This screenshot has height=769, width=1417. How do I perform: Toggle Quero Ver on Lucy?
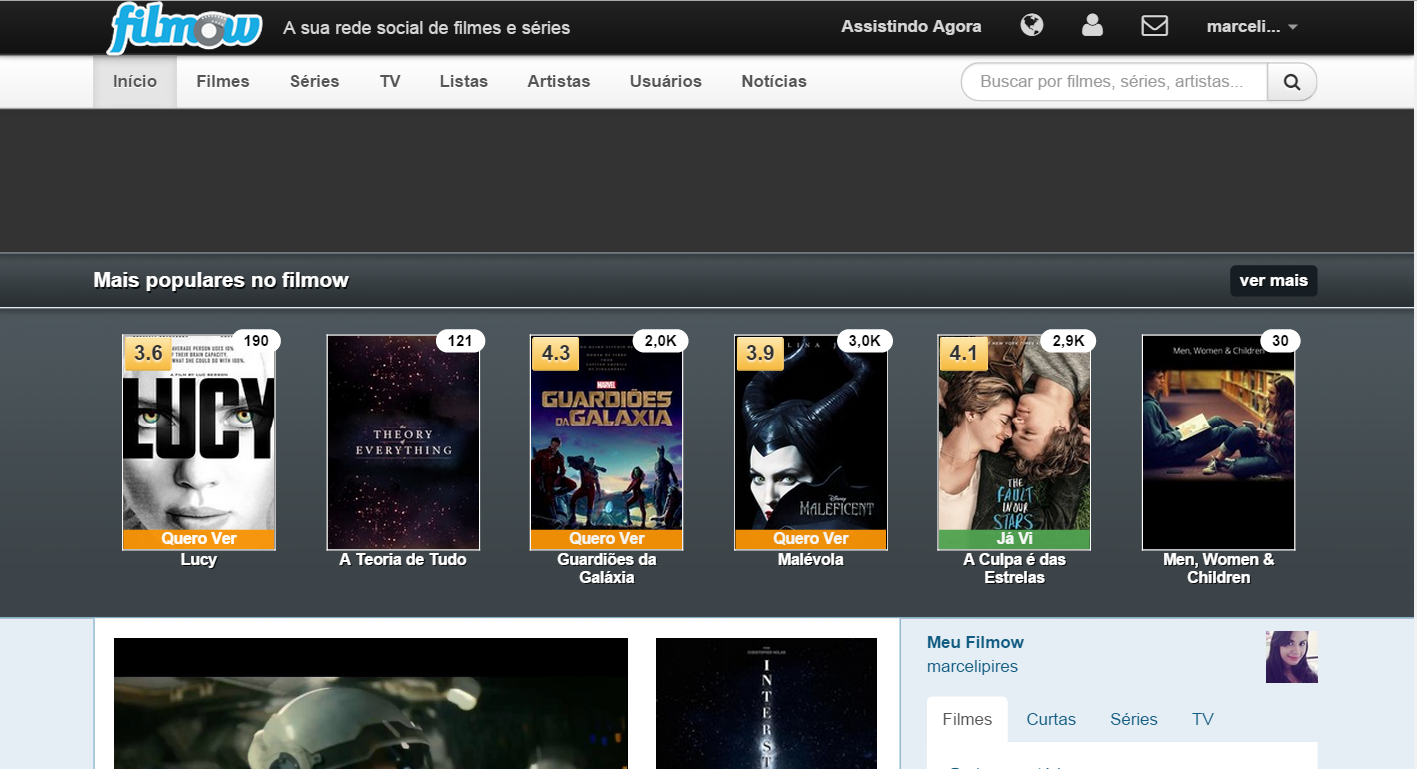pos(199,539)
